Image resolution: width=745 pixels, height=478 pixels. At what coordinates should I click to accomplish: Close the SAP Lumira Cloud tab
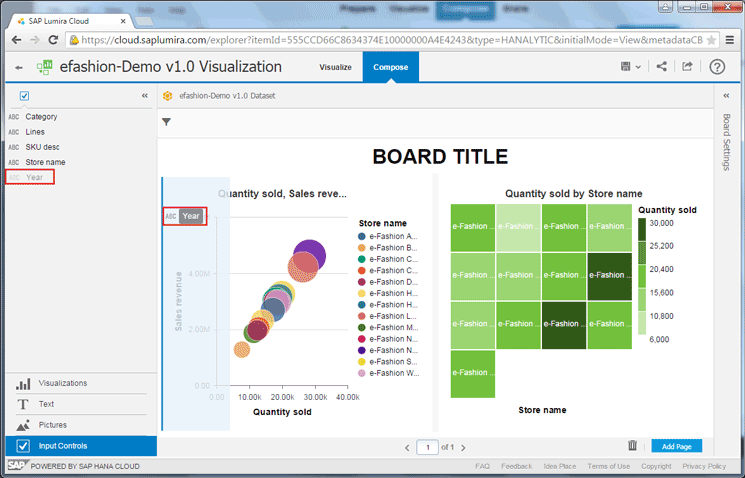tap(123, 21)
